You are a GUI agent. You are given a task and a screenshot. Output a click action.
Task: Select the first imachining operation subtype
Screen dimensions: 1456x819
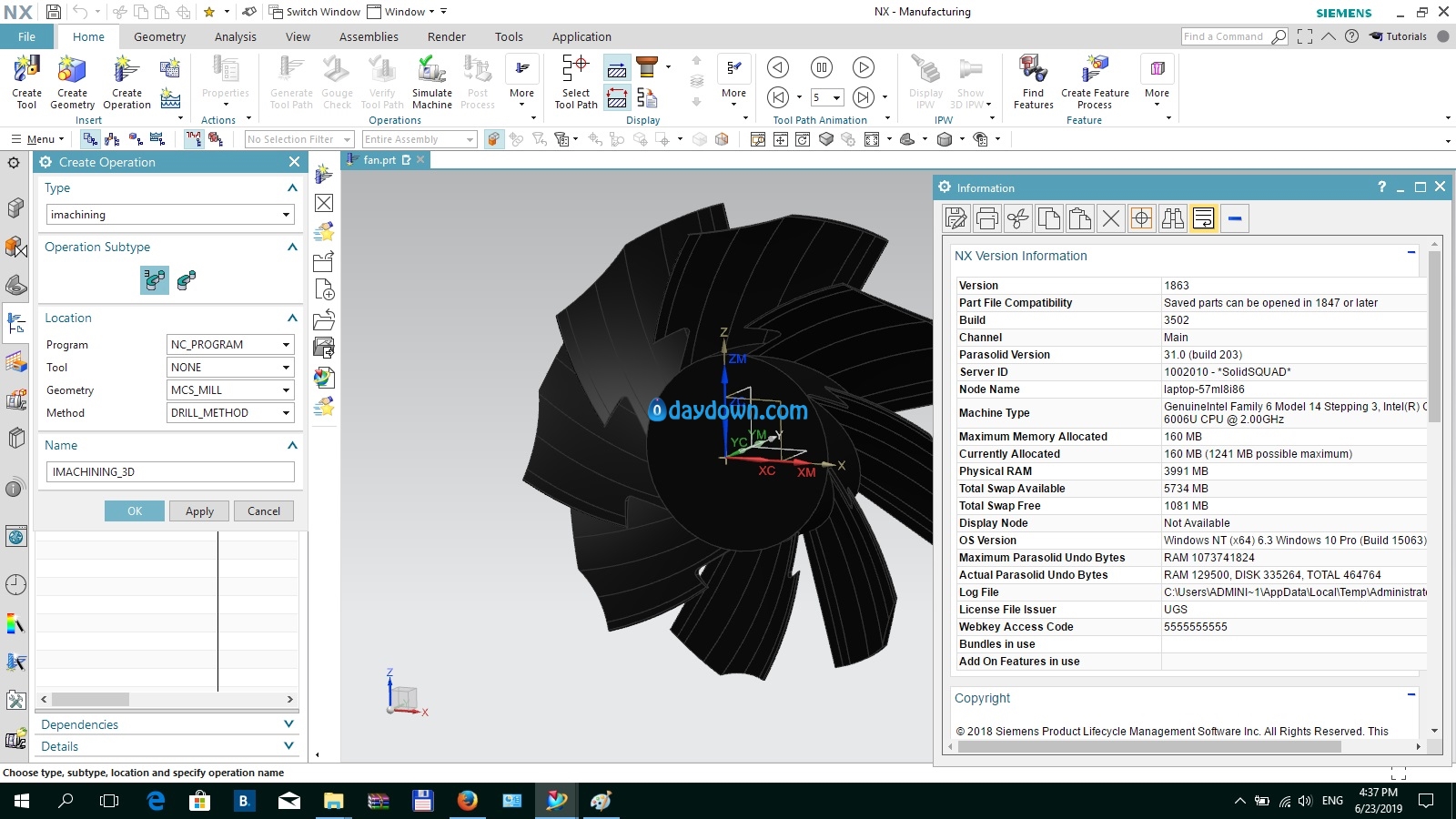coord(155,280)
